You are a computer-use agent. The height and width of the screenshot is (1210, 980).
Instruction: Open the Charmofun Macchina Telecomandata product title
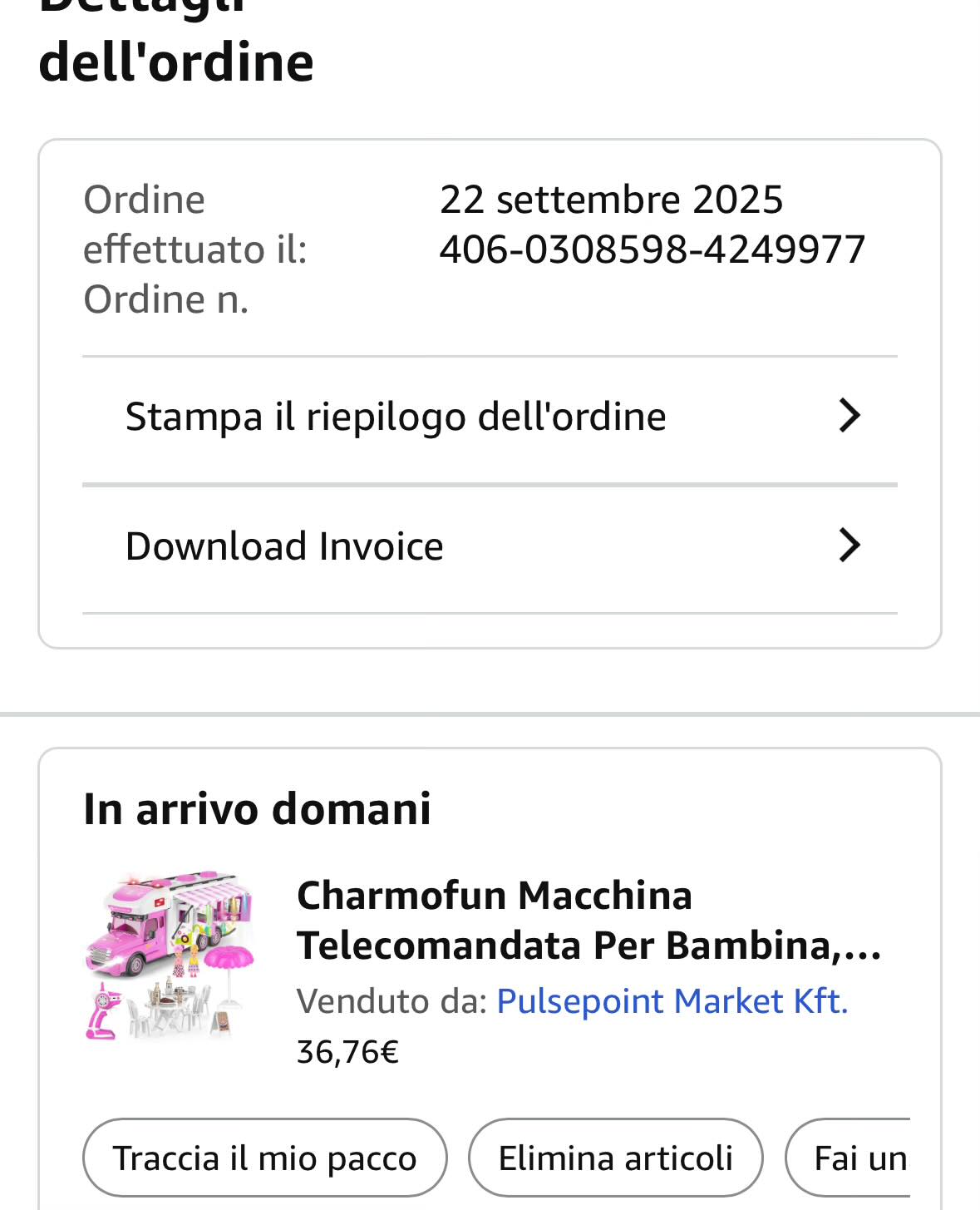(x=588, y=920)
